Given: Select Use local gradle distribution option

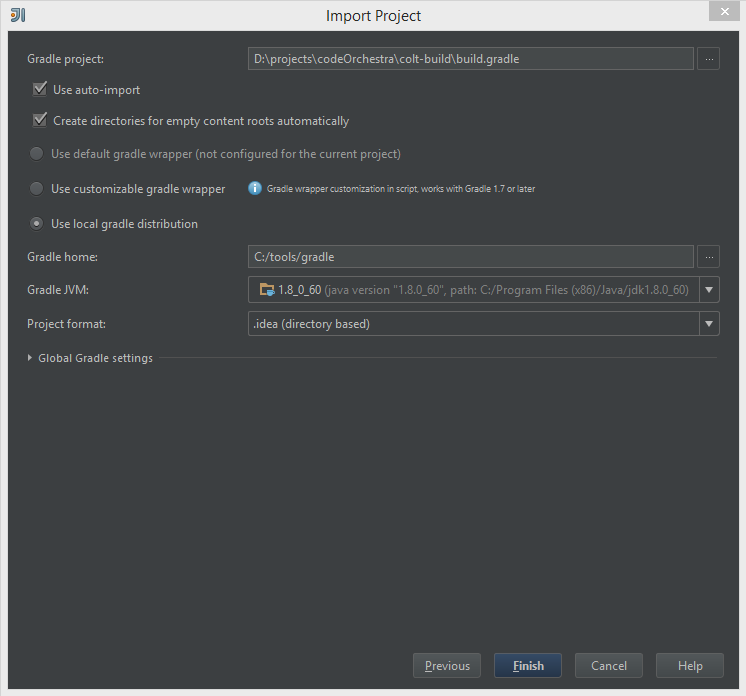Looking at the screenshot, I should (x=37, y=223).
